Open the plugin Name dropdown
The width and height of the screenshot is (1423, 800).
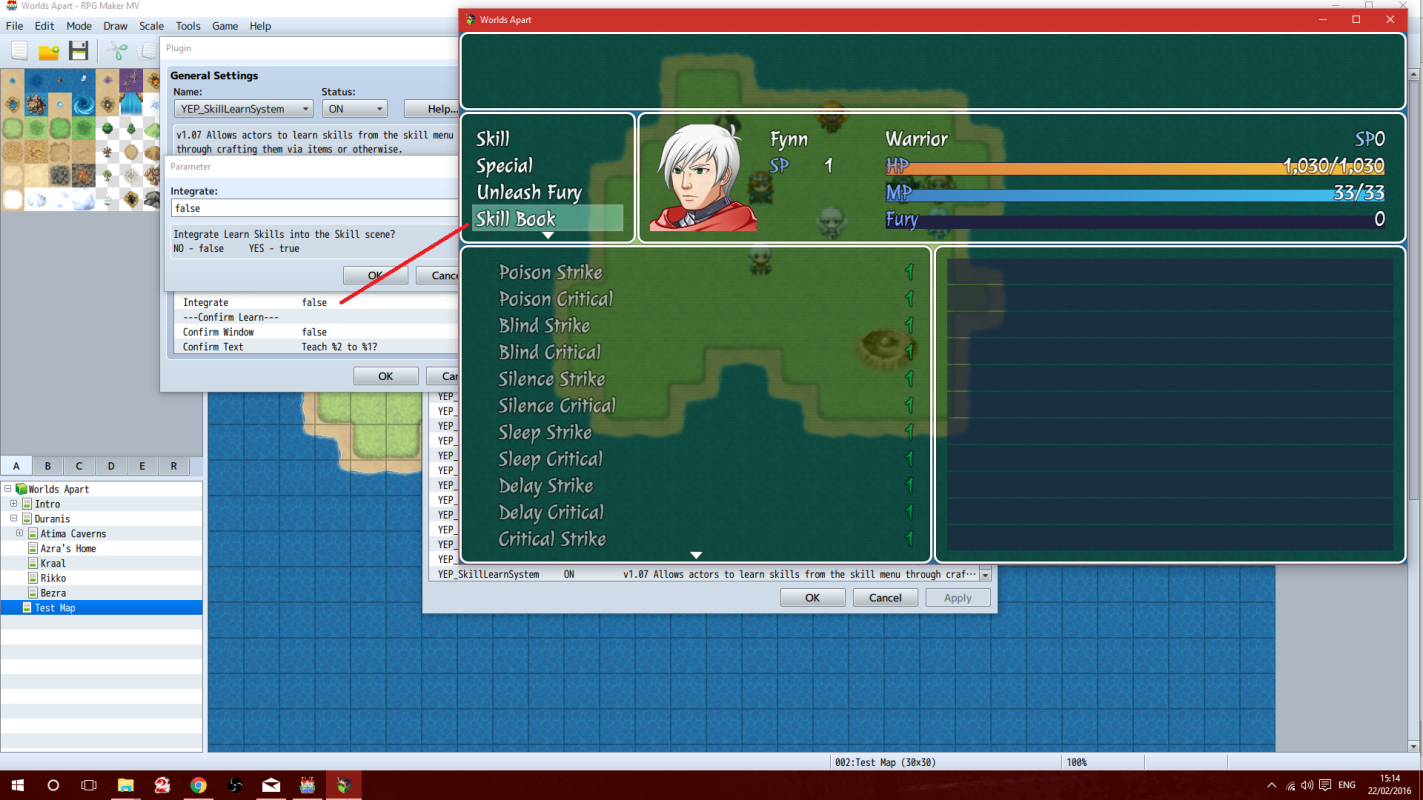click(x=244, y=109)
